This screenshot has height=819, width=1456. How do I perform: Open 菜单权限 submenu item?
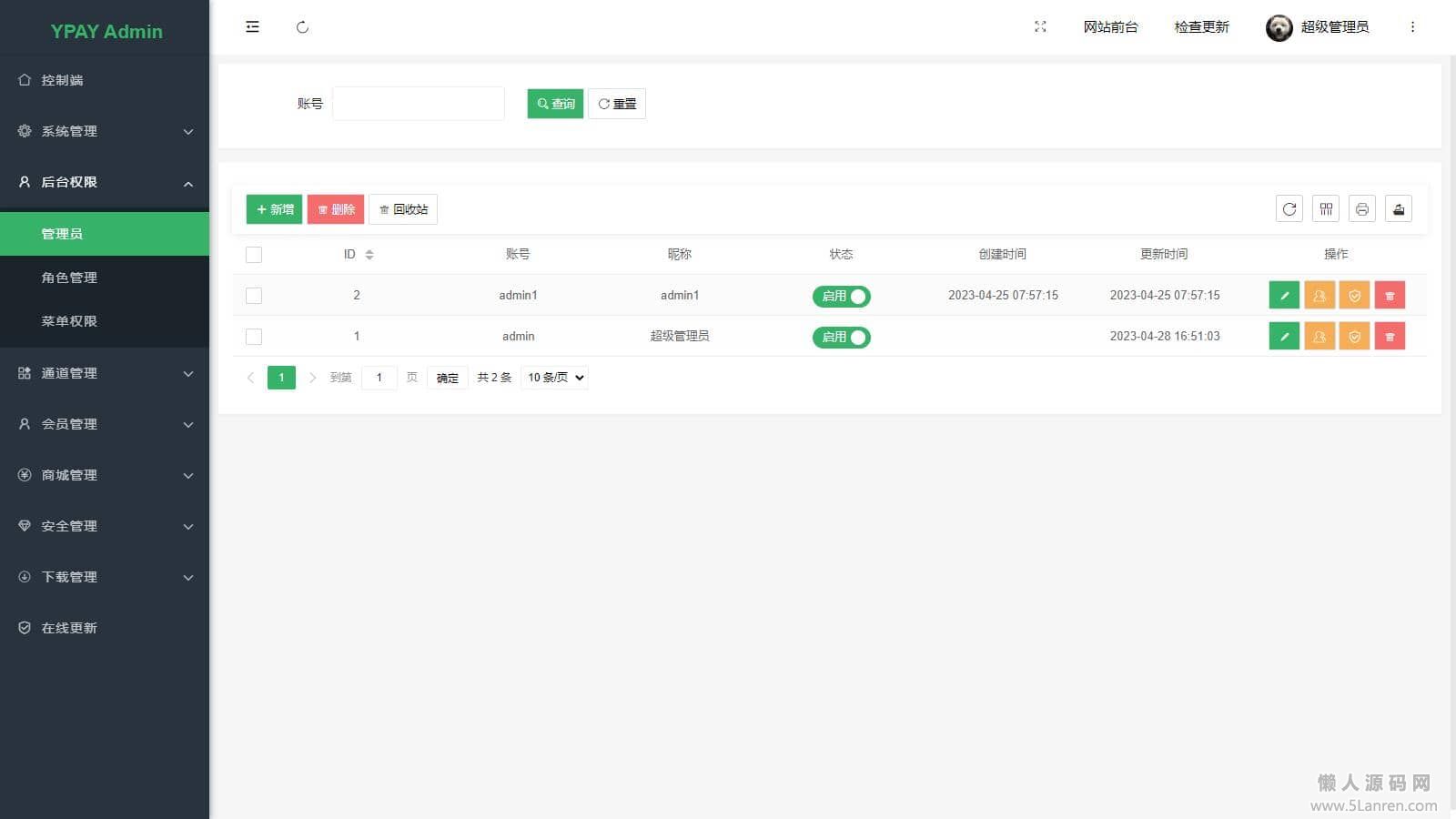pyautogui.click(x=105, y=321)
